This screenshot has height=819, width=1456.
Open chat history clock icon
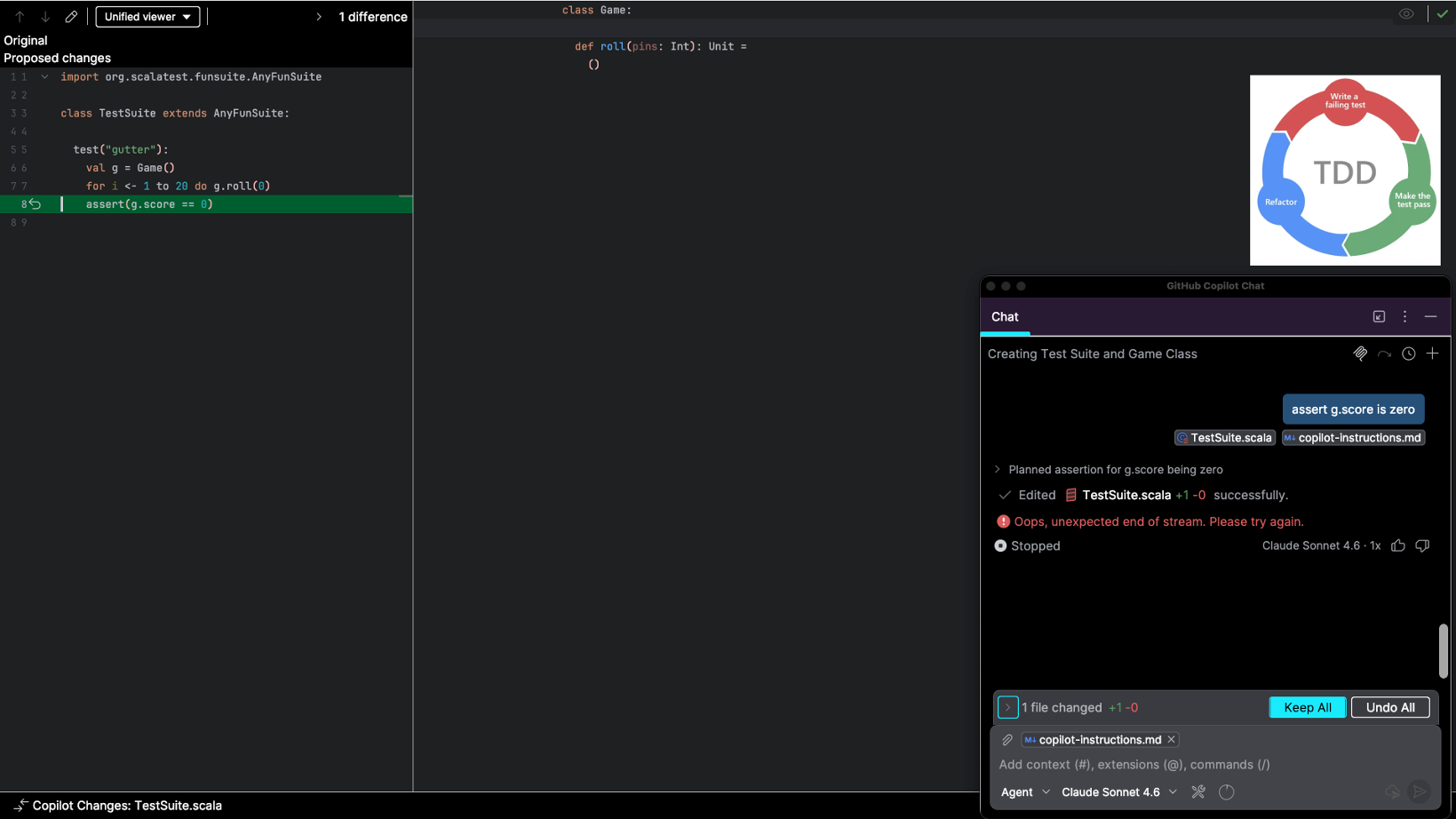(1408, 354)
